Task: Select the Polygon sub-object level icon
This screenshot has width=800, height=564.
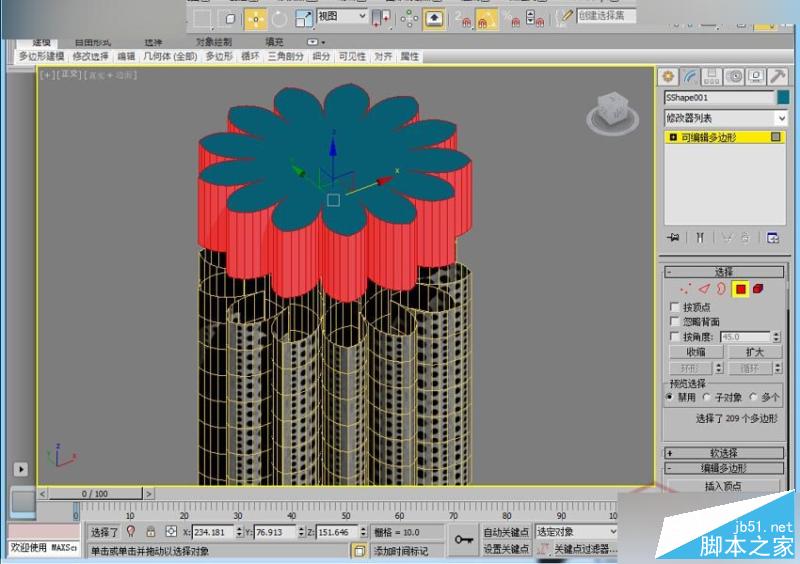Action: (x=740, y=289)
